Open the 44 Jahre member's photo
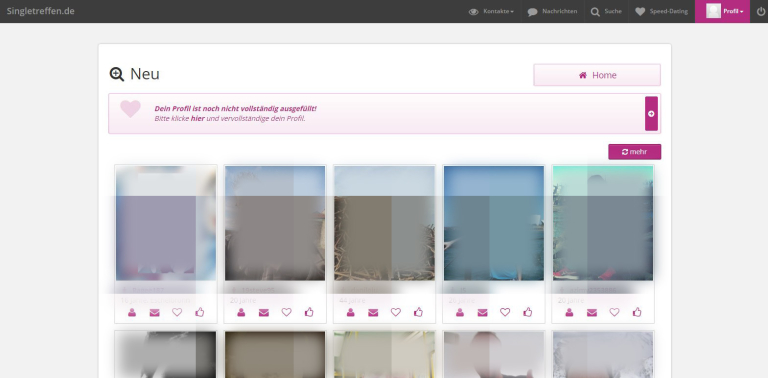 [x=384, y=223]
